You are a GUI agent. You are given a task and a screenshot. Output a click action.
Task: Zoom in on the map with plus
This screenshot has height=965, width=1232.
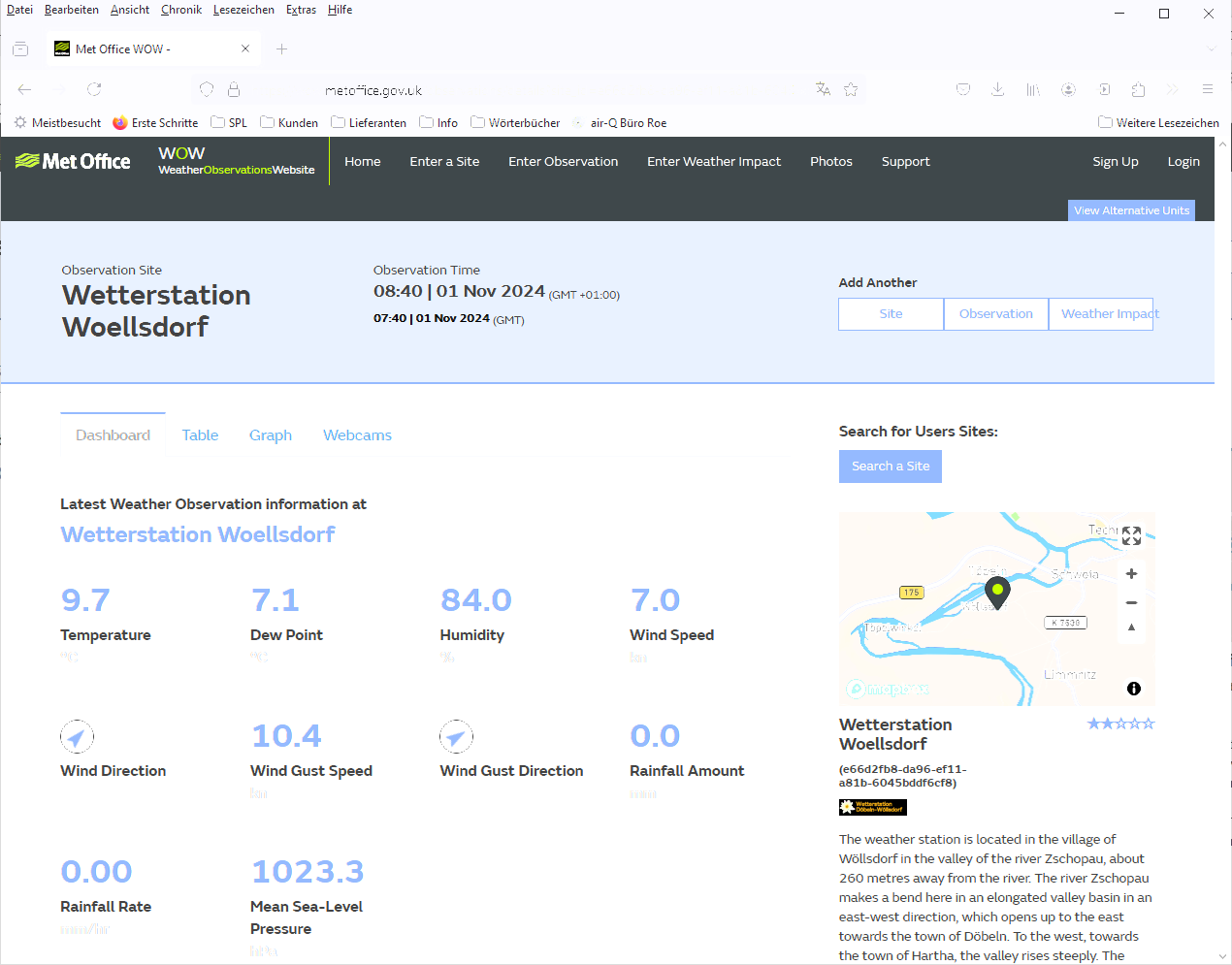(1131, 574)
